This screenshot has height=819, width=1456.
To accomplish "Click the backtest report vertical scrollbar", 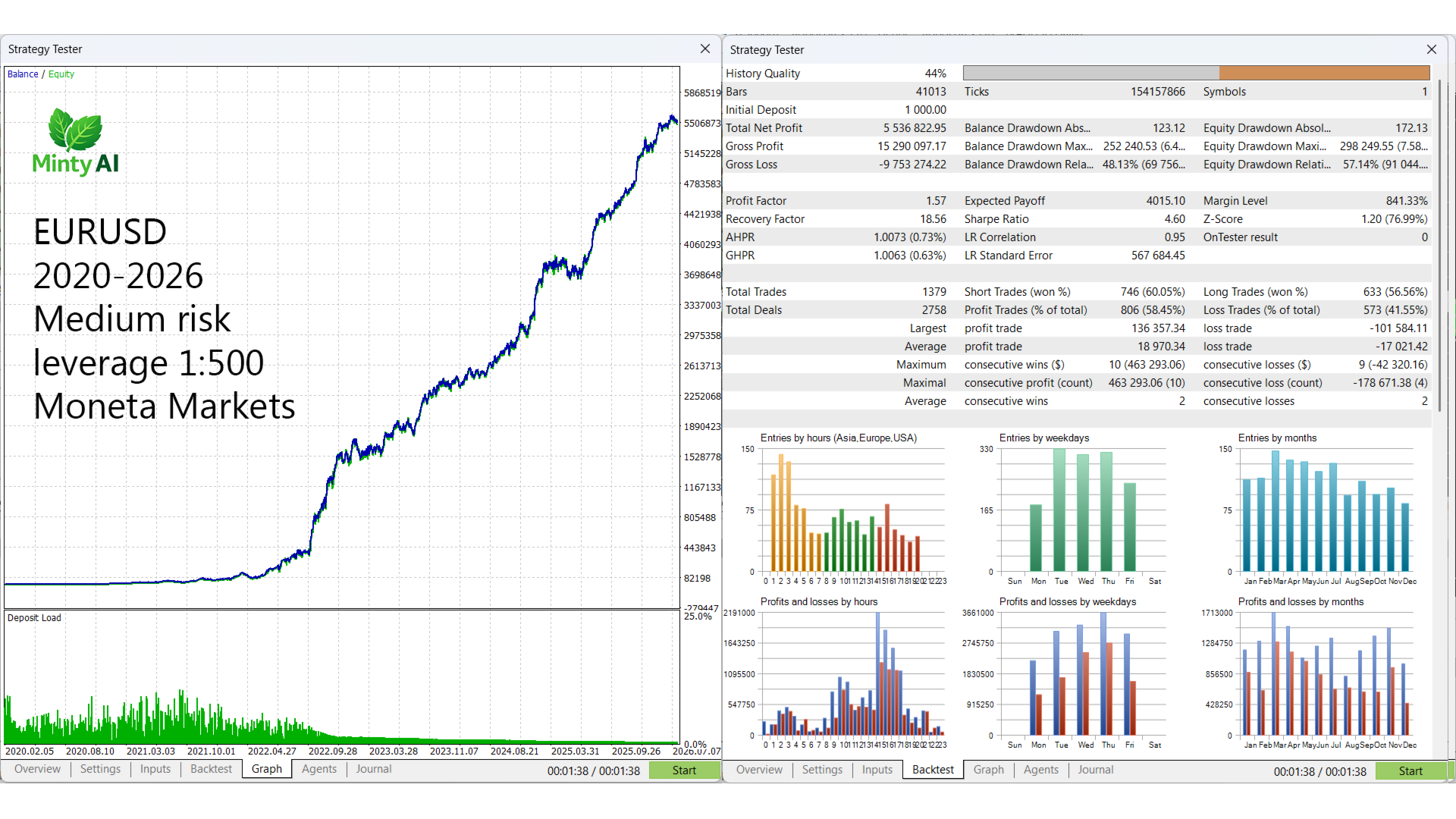I will (1438, 246).
